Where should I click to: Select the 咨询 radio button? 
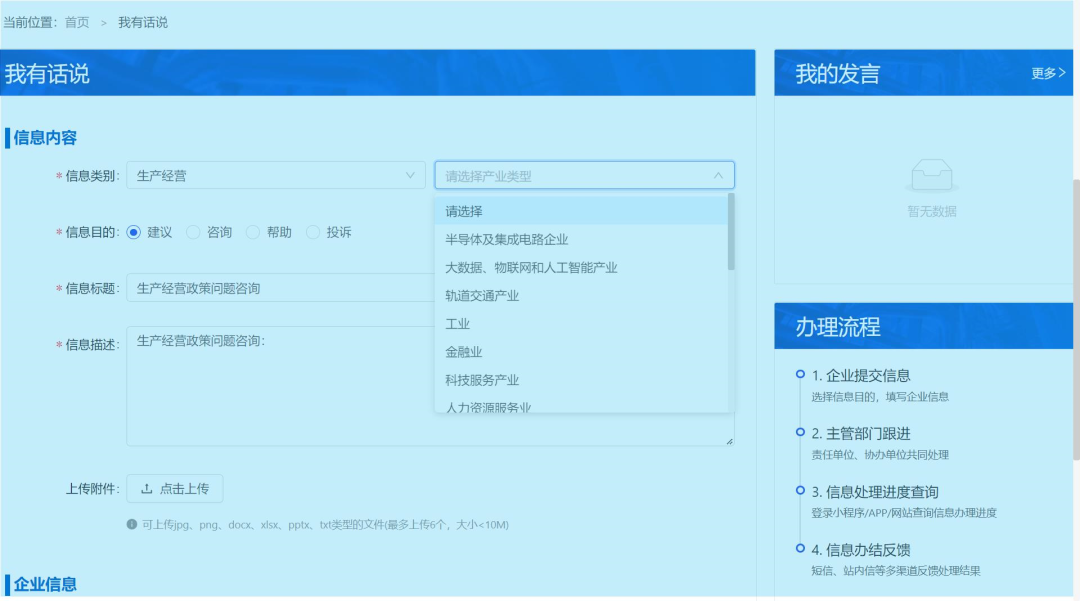[194, 232]
